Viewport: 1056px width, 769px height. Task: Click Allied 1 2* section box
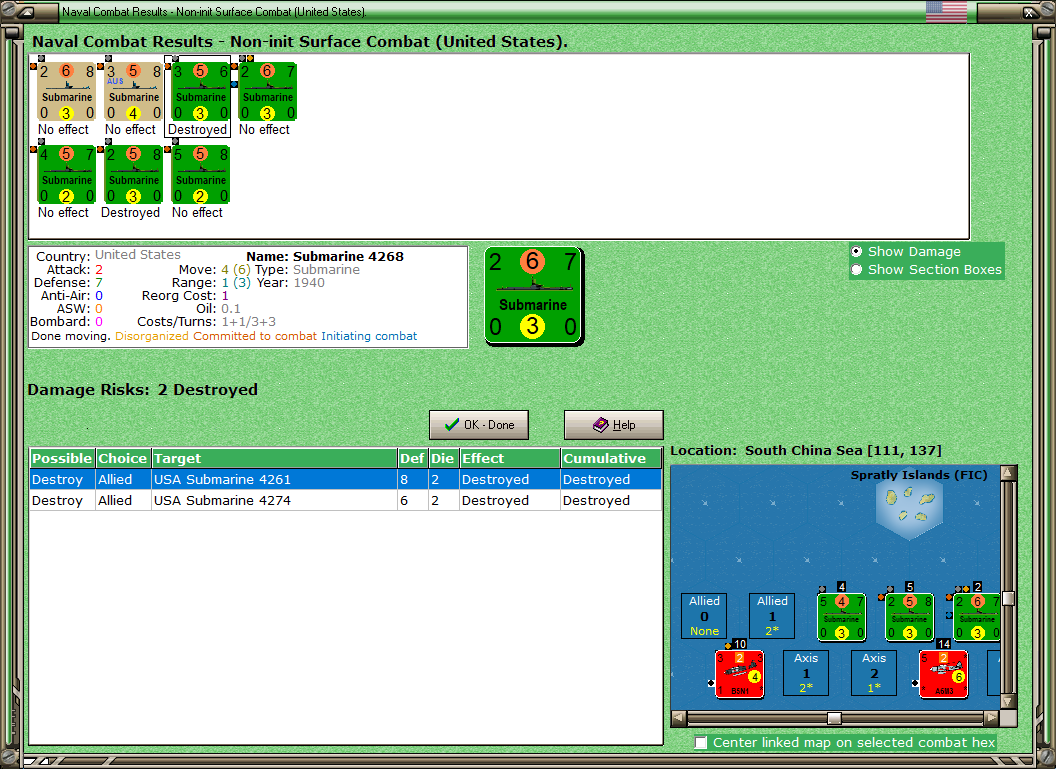click(x=772, y=615)
